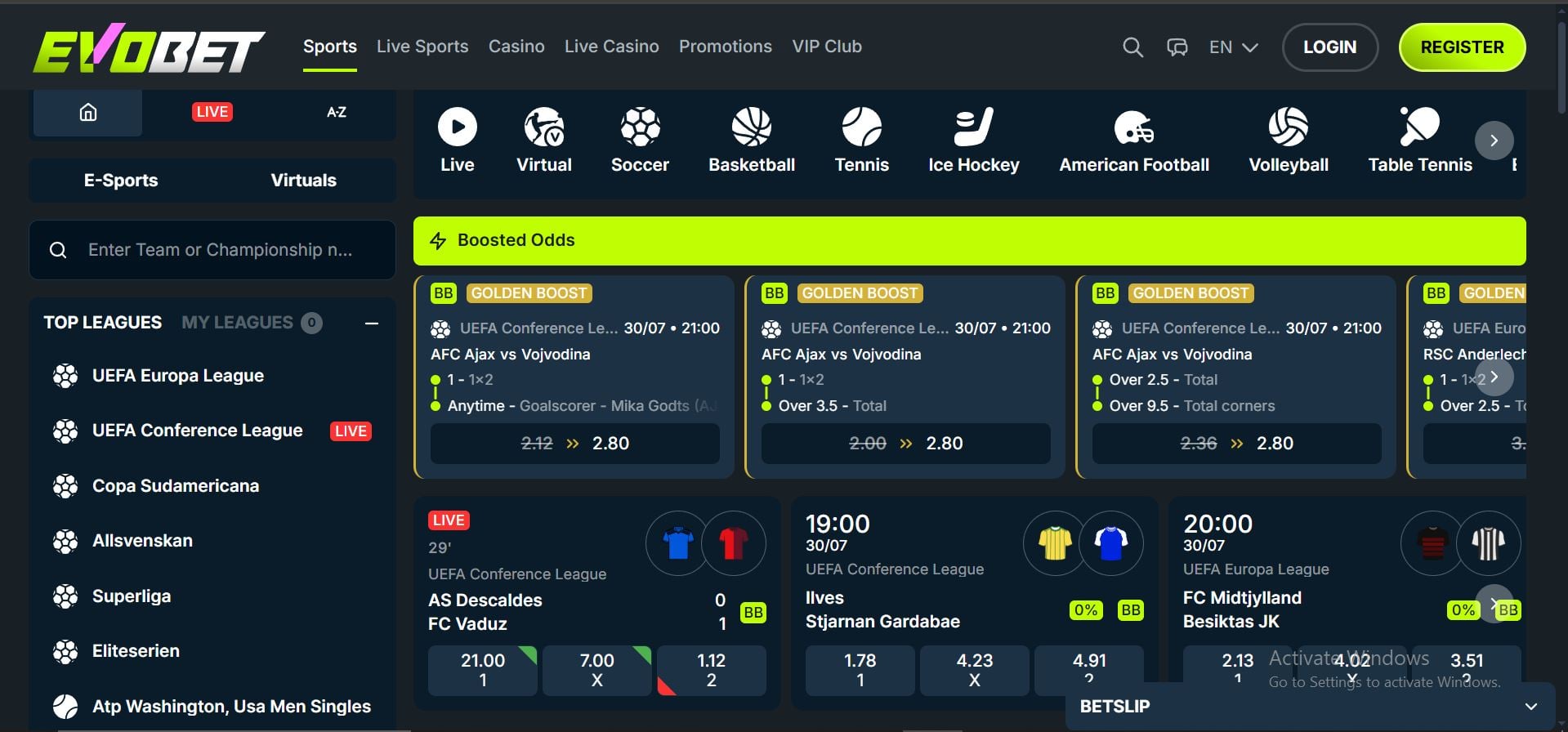Click the sidebar search magnifier icon

[58, 250]
